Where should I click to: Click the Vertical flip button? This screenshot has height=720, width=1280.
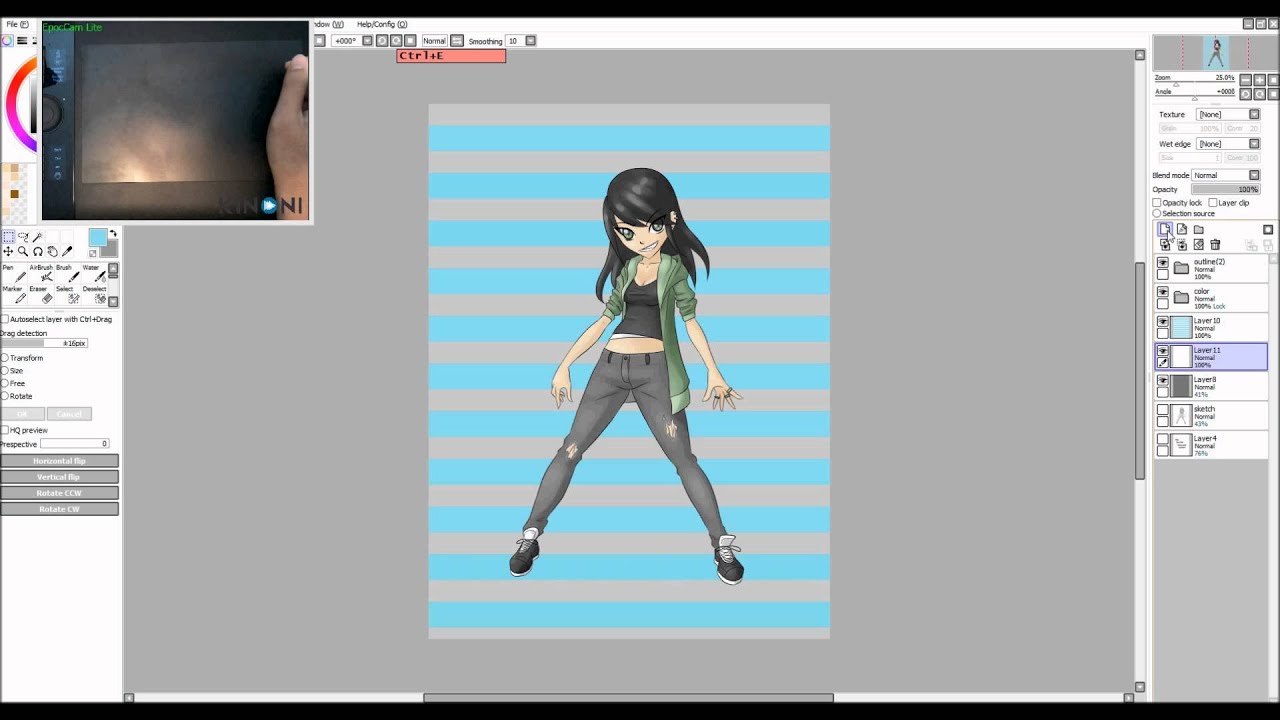(x=60, y=477)
